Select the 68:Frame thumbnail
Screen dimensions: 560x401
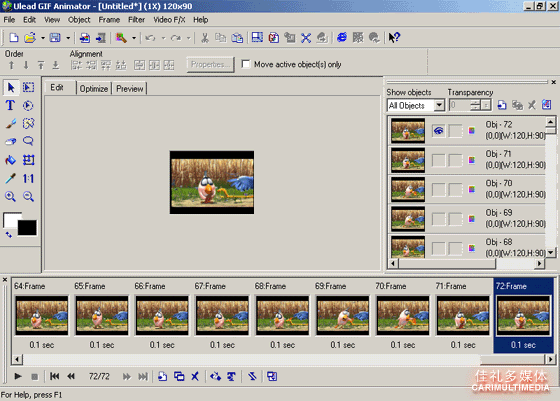pos(282,315)
